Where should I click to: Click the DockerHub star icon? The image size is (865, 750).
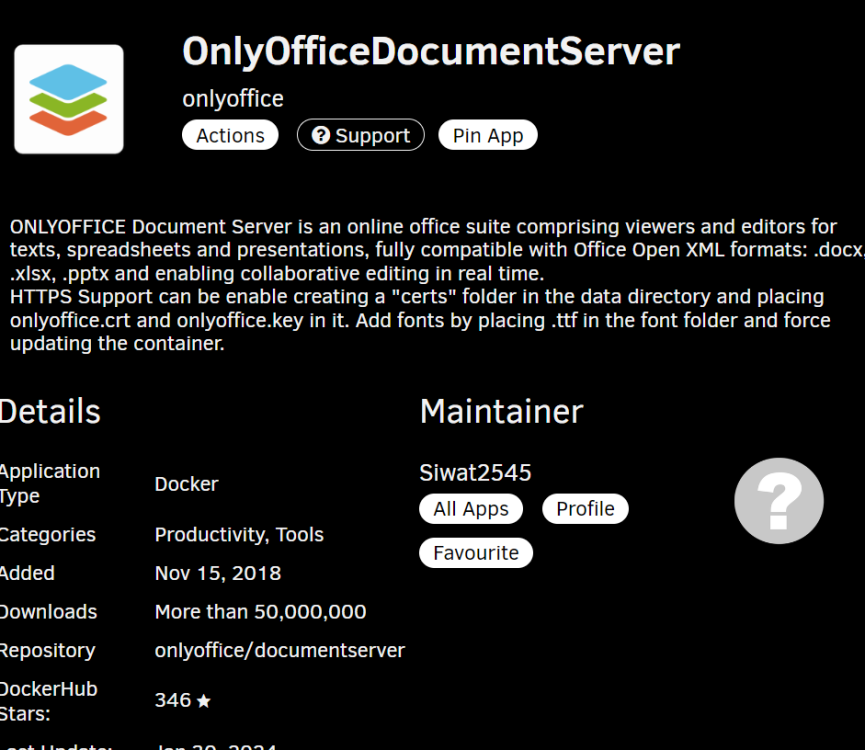click(x=204, y=701)
